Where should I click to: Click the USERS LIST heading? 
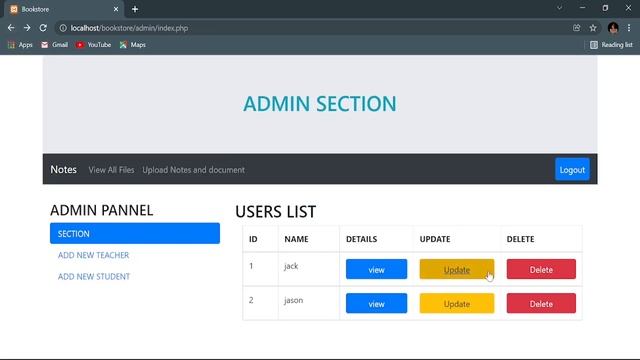(276, 211)
